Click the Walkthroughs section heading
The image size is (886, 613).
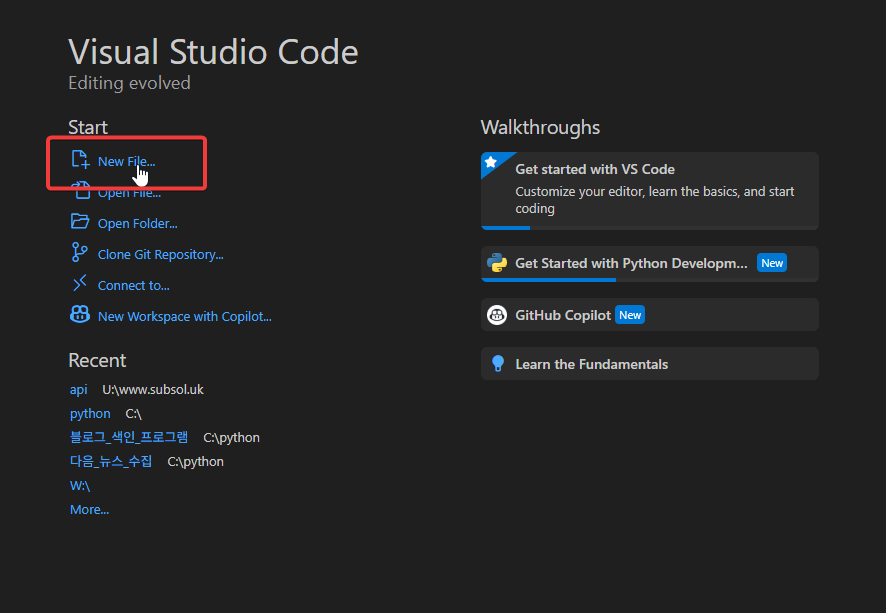[540, 128]
